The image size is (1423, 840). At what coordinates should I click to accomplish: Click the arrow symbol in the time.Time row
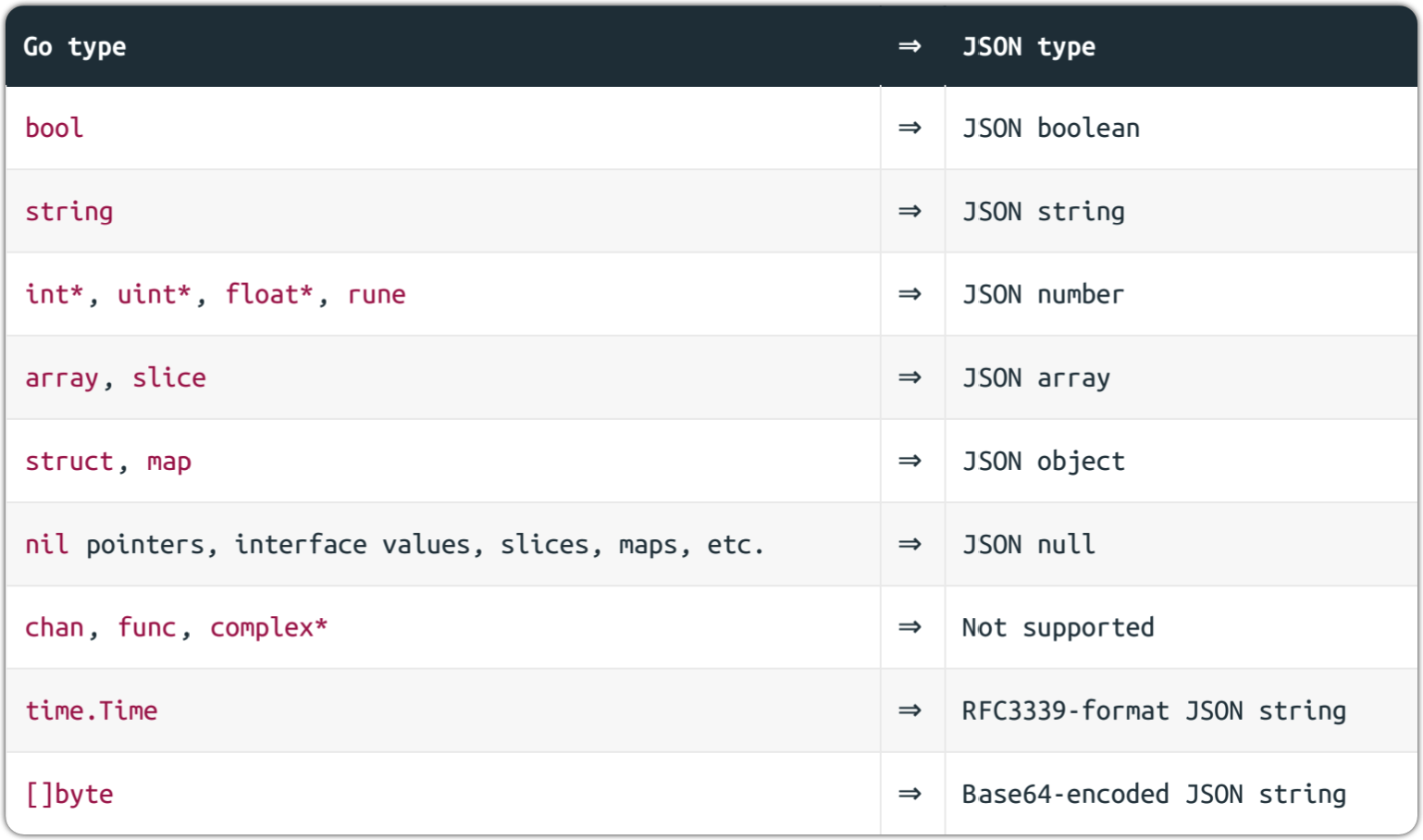[909, 710]
